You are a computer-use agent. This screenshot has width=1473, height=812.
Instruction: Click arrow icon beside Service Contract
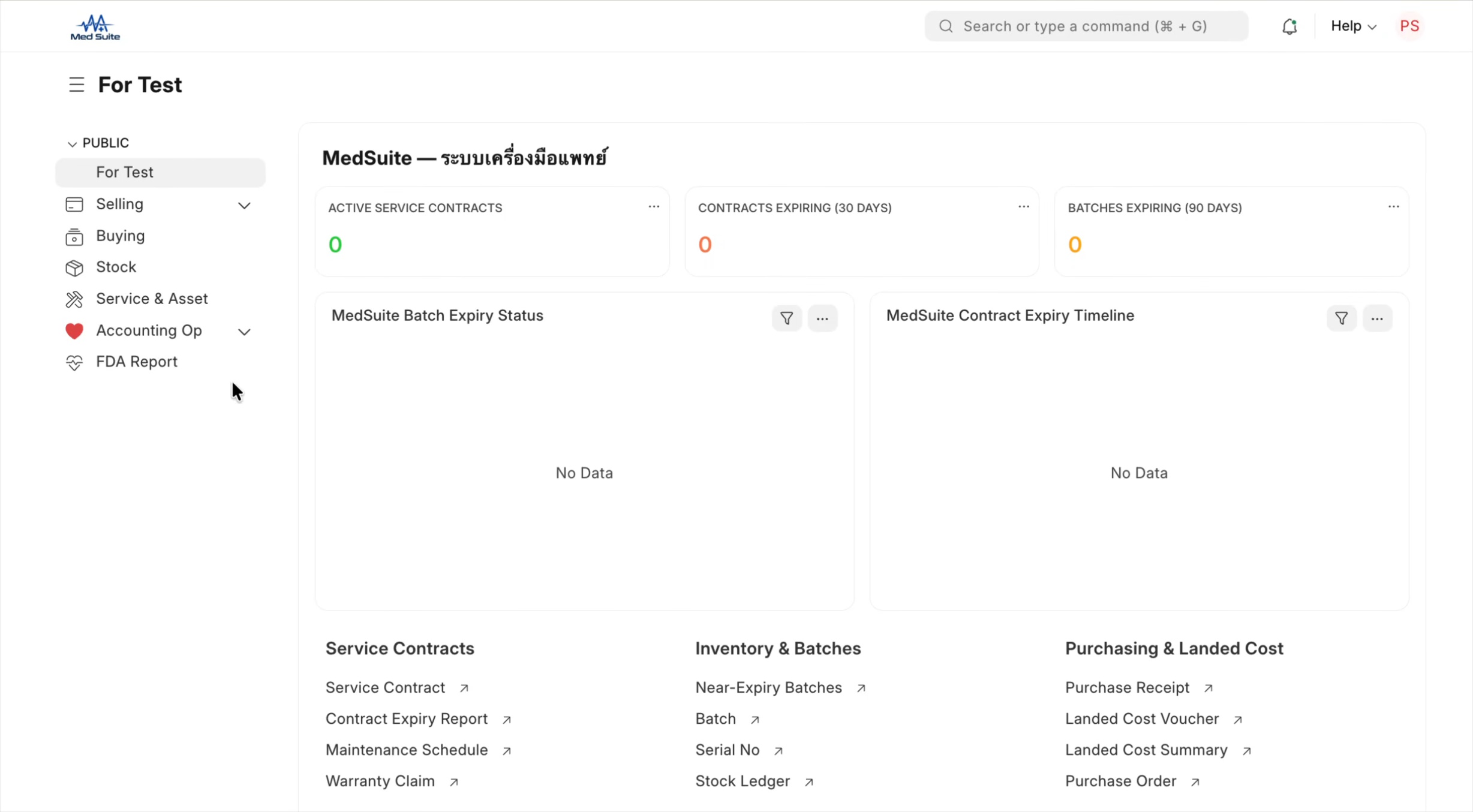click(464, 688)
